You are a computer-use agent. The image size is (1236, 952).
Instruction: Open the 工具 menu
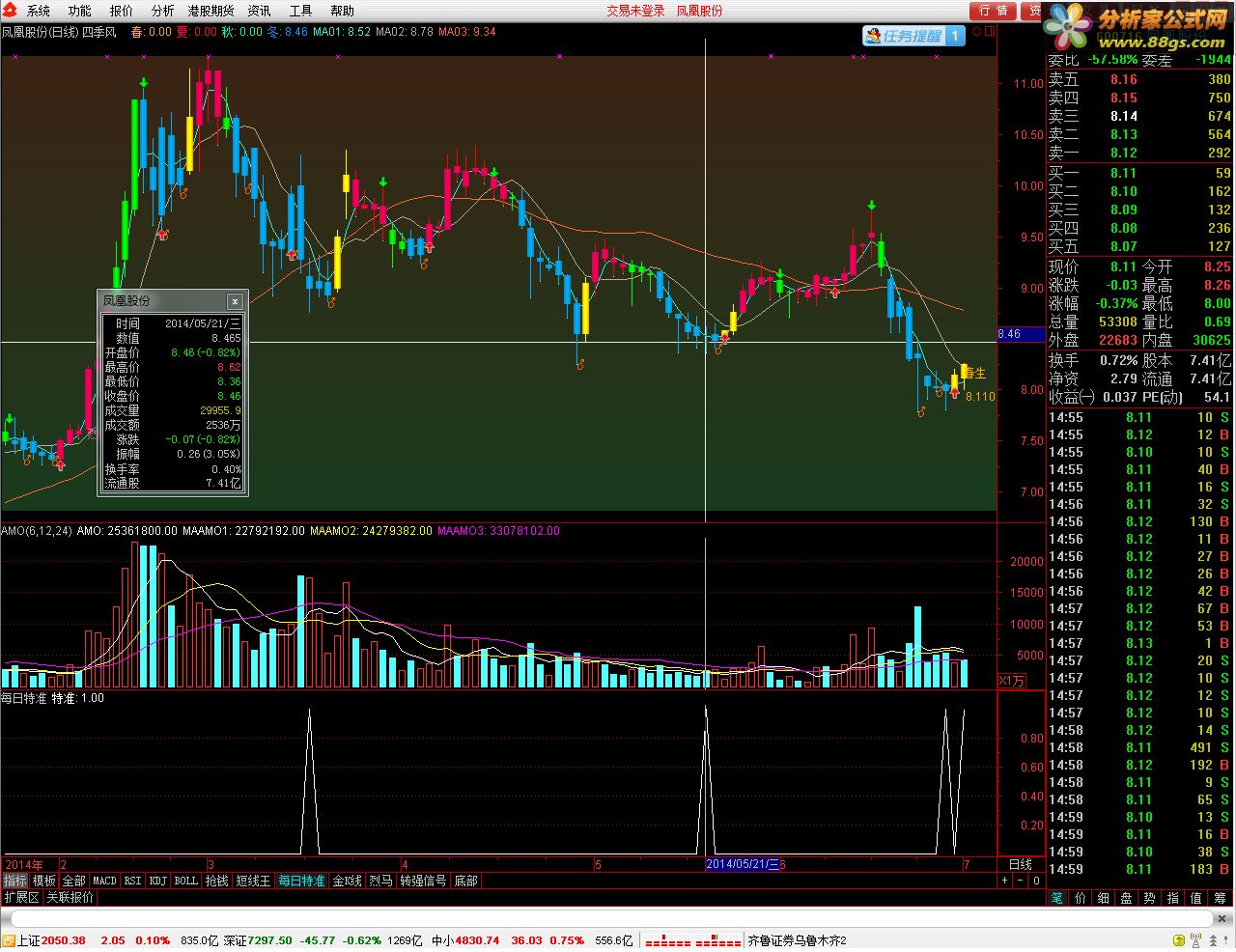[300, 11]
